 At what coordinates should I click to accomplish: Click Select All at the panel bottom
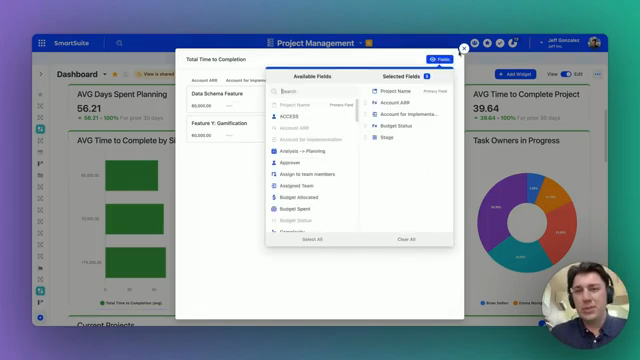click(x=312, y=240)
